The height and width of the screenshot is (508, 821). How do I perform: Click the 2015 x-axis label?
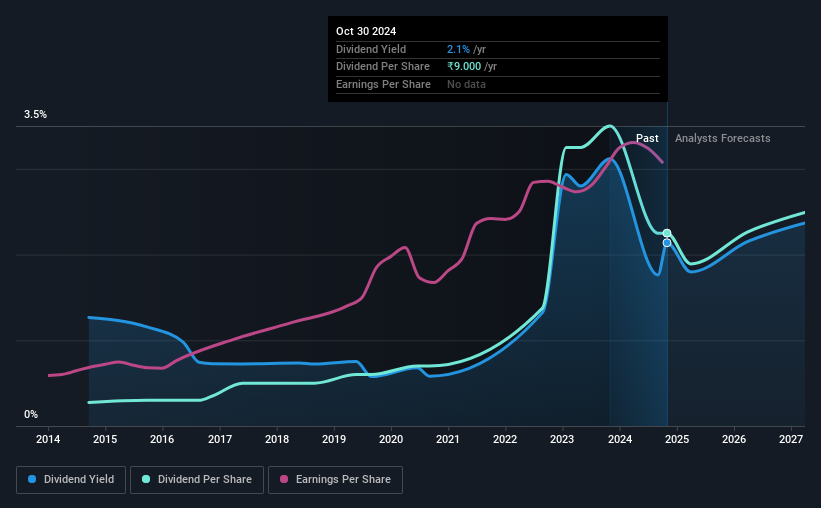(105, 439)
